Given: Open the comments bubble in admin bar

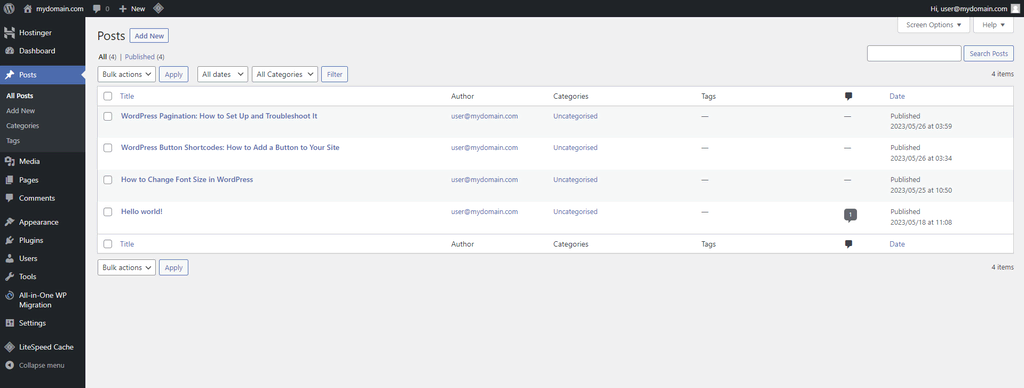Looking at the screenshot, I should point(97,9).
